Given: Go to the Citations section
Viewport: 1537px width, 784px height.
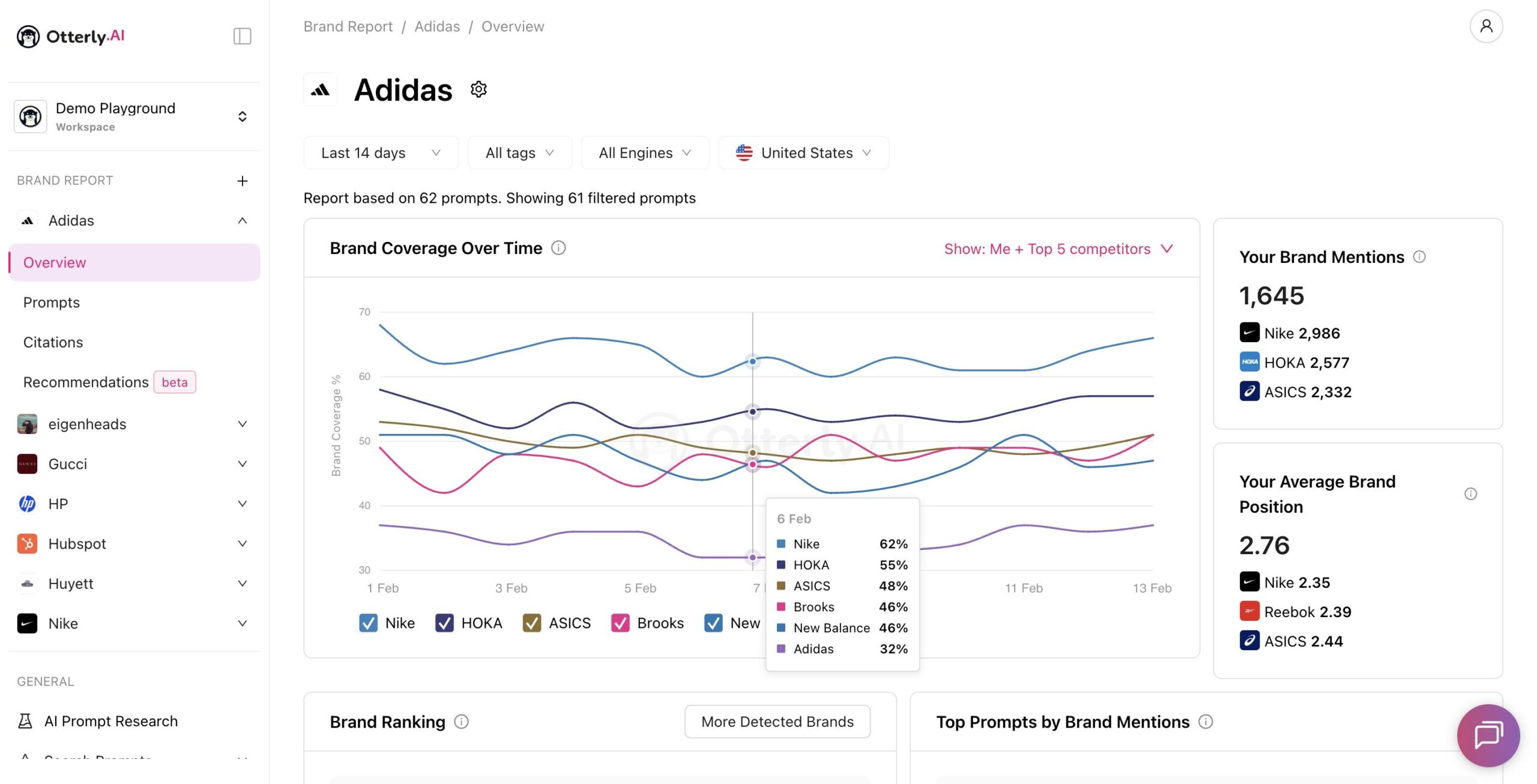Looking at the screenshot, I should click(53, 342).
